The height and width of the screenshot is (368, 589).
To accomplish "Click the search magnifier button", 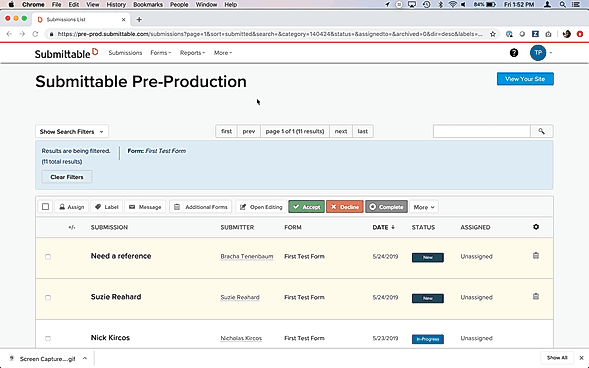I will click(x=541, y=131).
